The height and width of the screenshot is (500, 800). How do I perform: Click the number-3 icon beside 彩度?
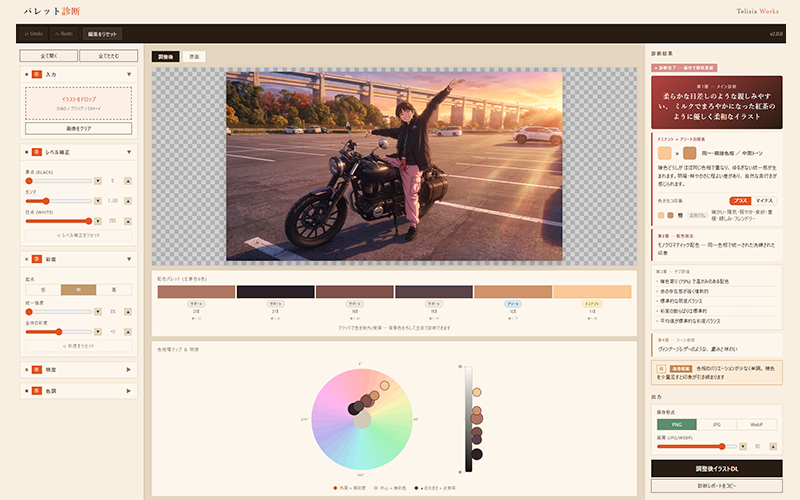point(37,259)
